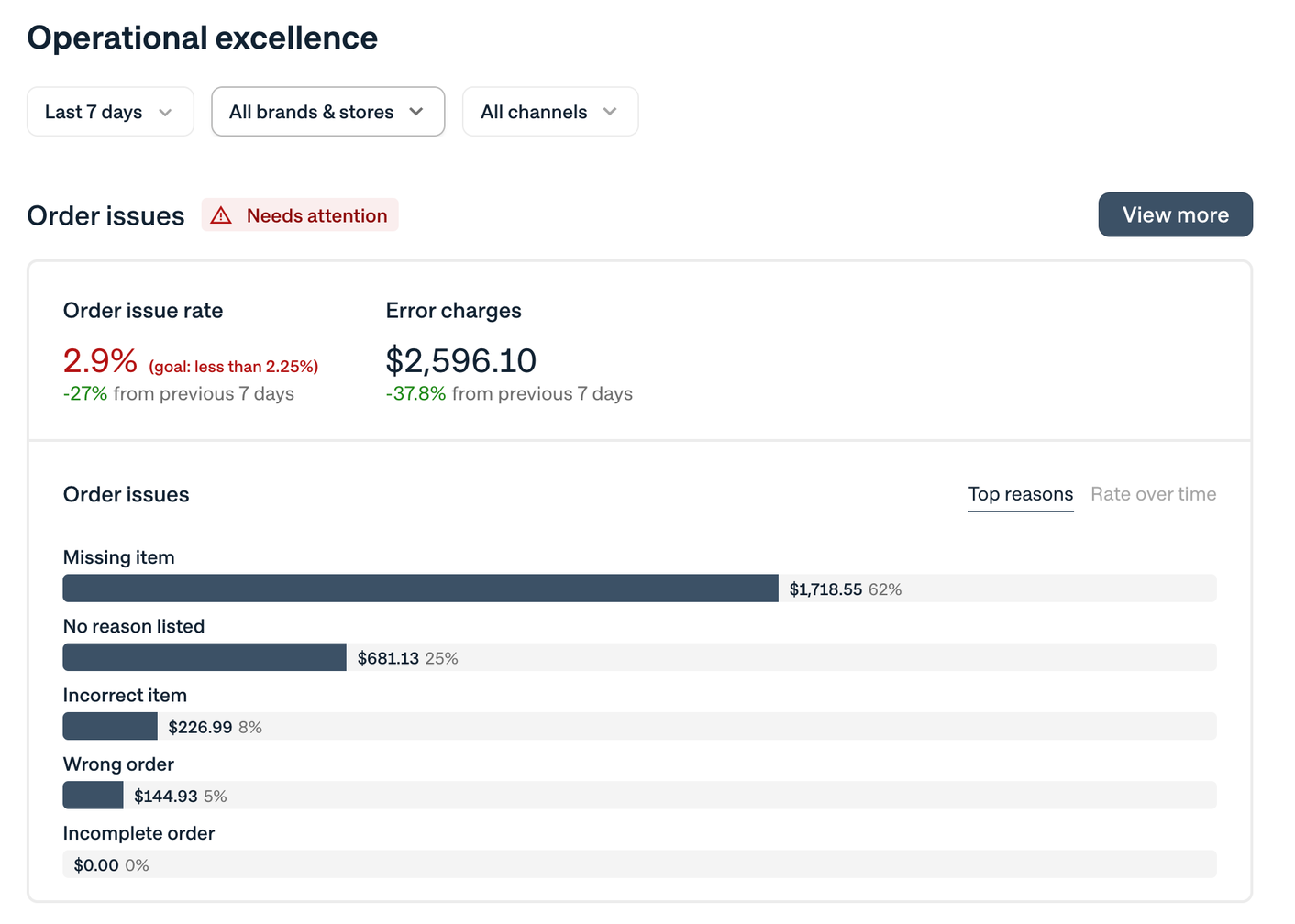Click the Missing item progress bar
Screen dimensions: 1295x924
pos(420,588)
